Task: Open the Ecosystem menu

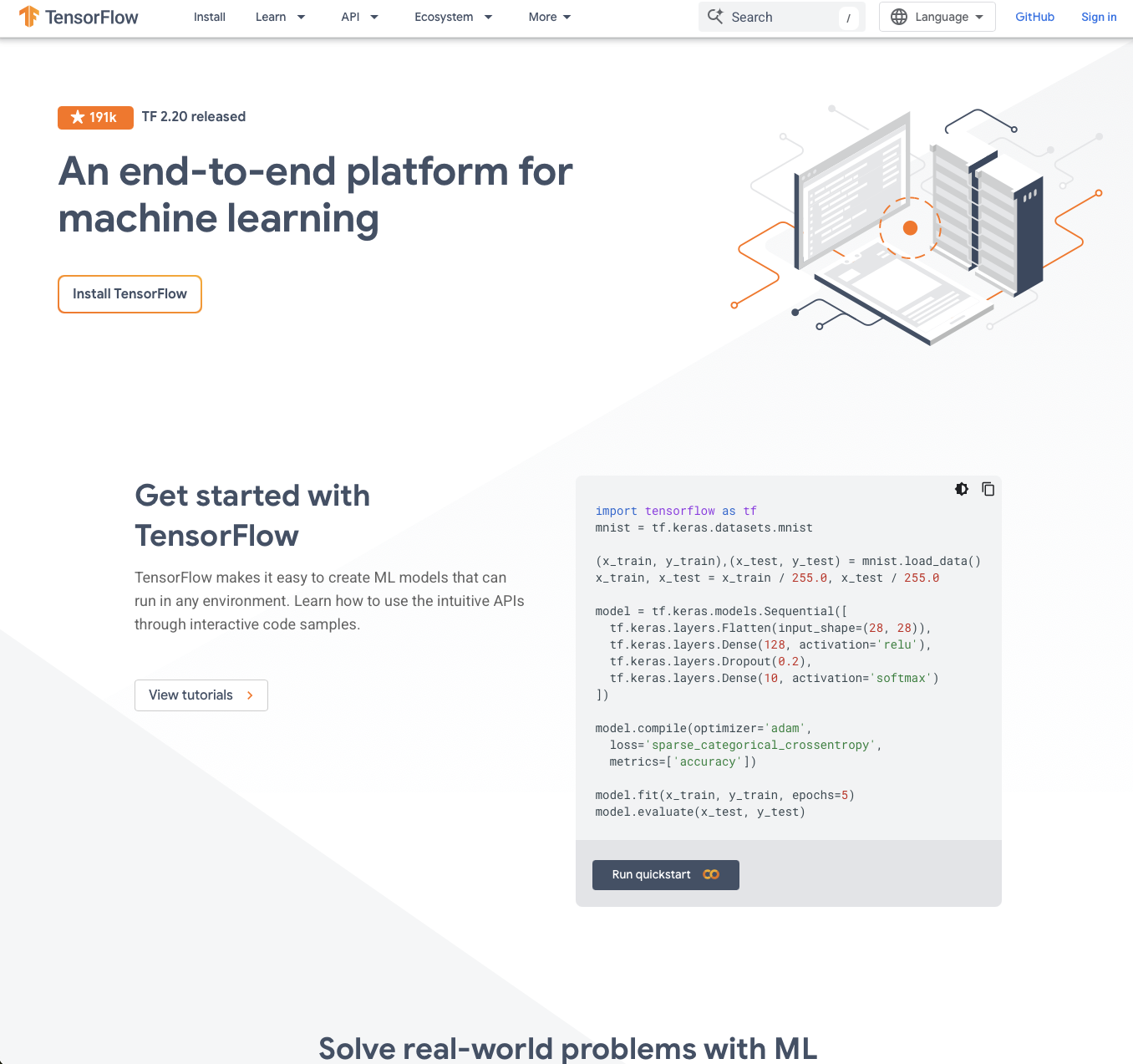Action: [444, 17]
